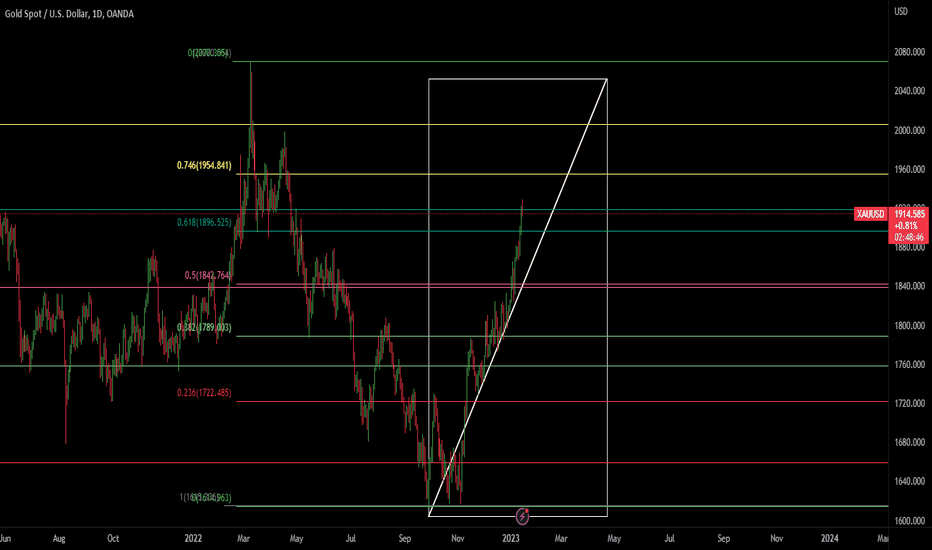The image size is (932, 550).
Task: Click the 2023 year label on the time axis
Action: (511, 538)
